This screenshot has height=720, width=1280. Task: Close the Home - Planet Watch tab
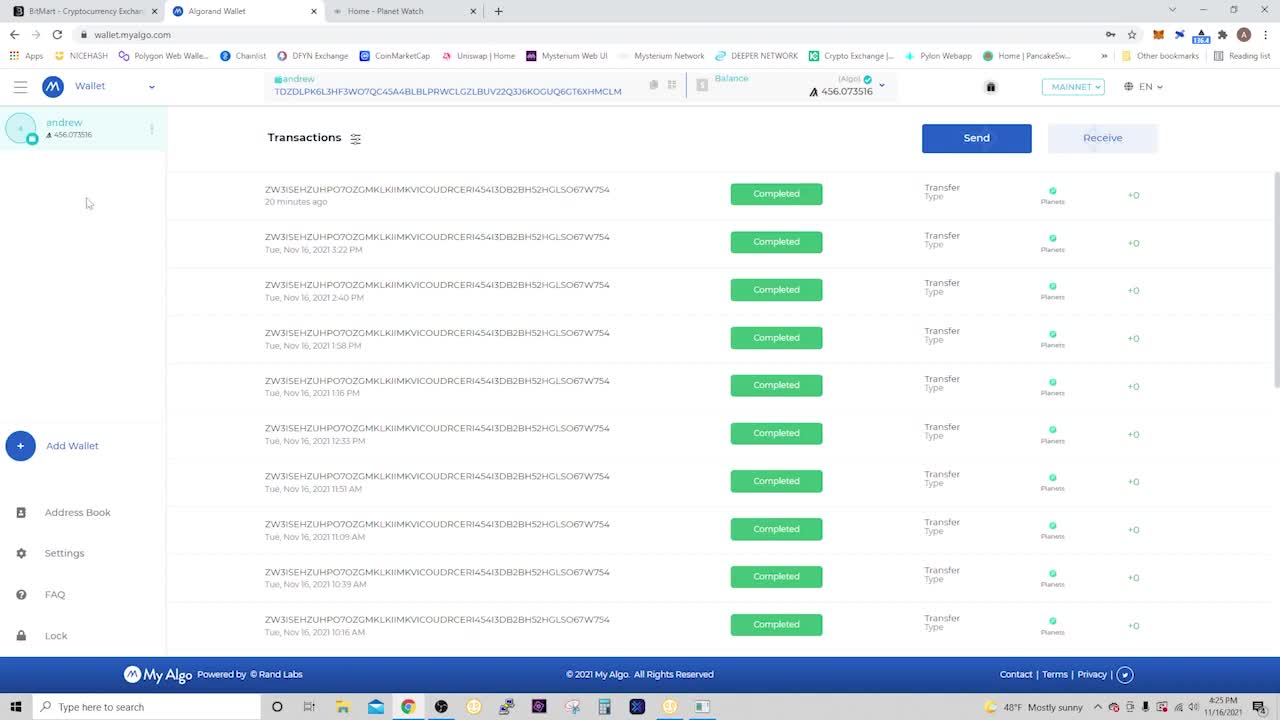coord(473,11)
